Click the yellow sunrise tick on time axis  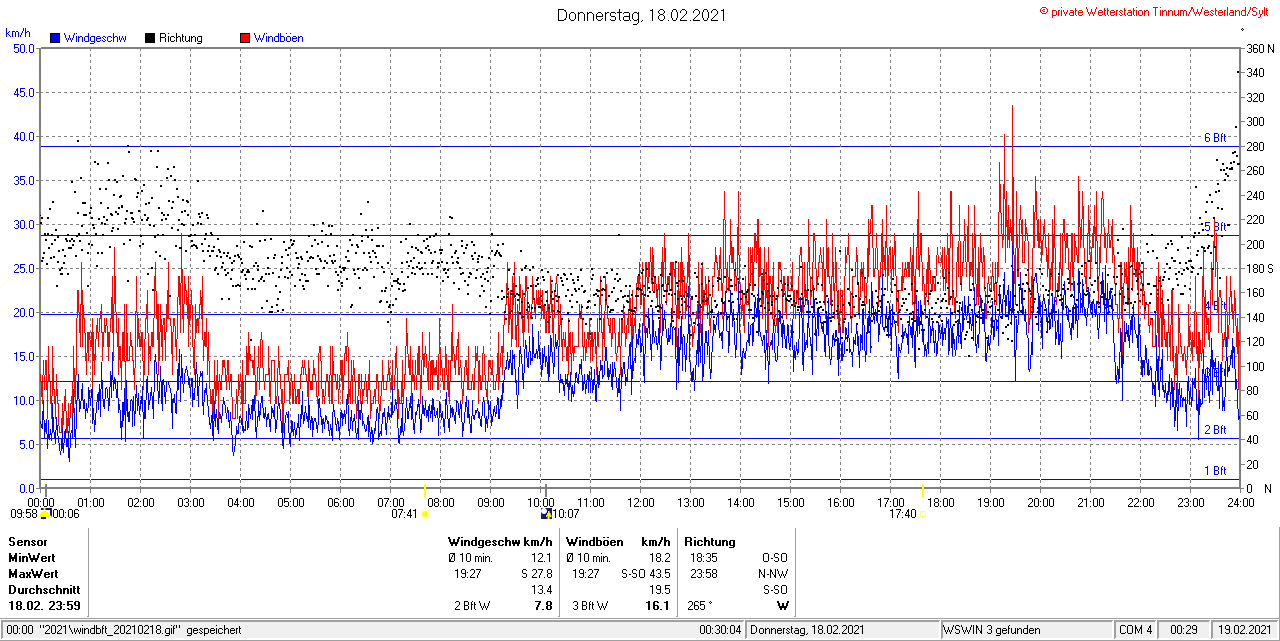pos(425,491)
